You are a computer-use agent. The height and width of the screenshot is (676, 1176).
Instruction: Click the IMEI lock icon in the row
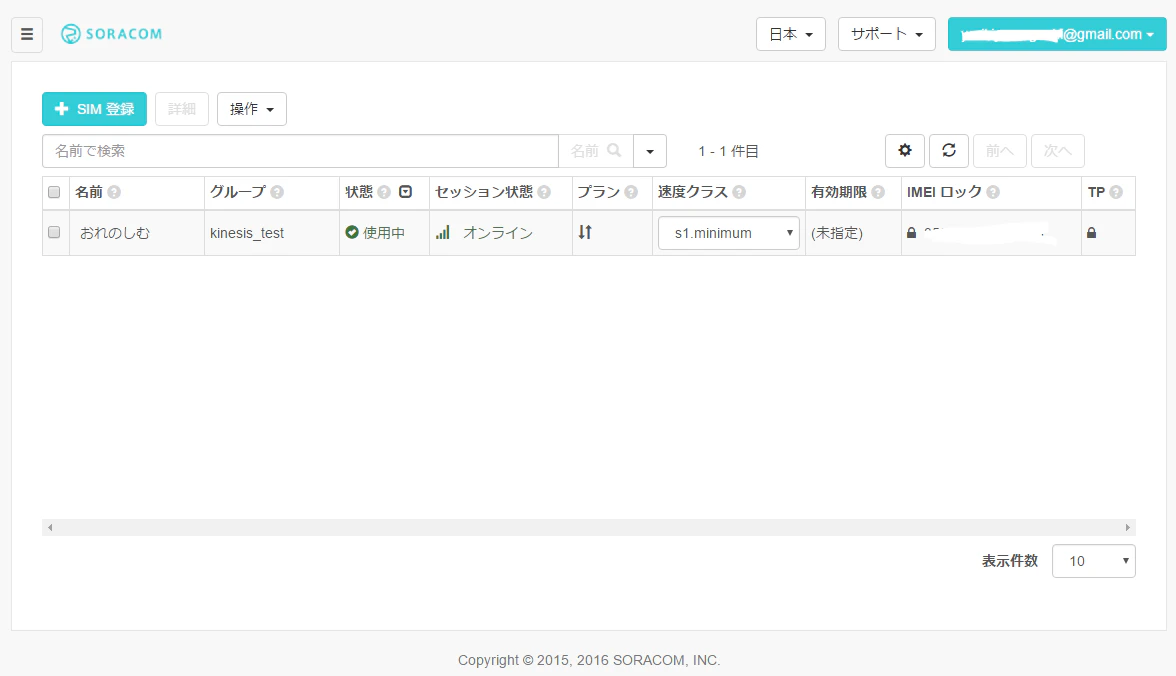click(911, 233)
